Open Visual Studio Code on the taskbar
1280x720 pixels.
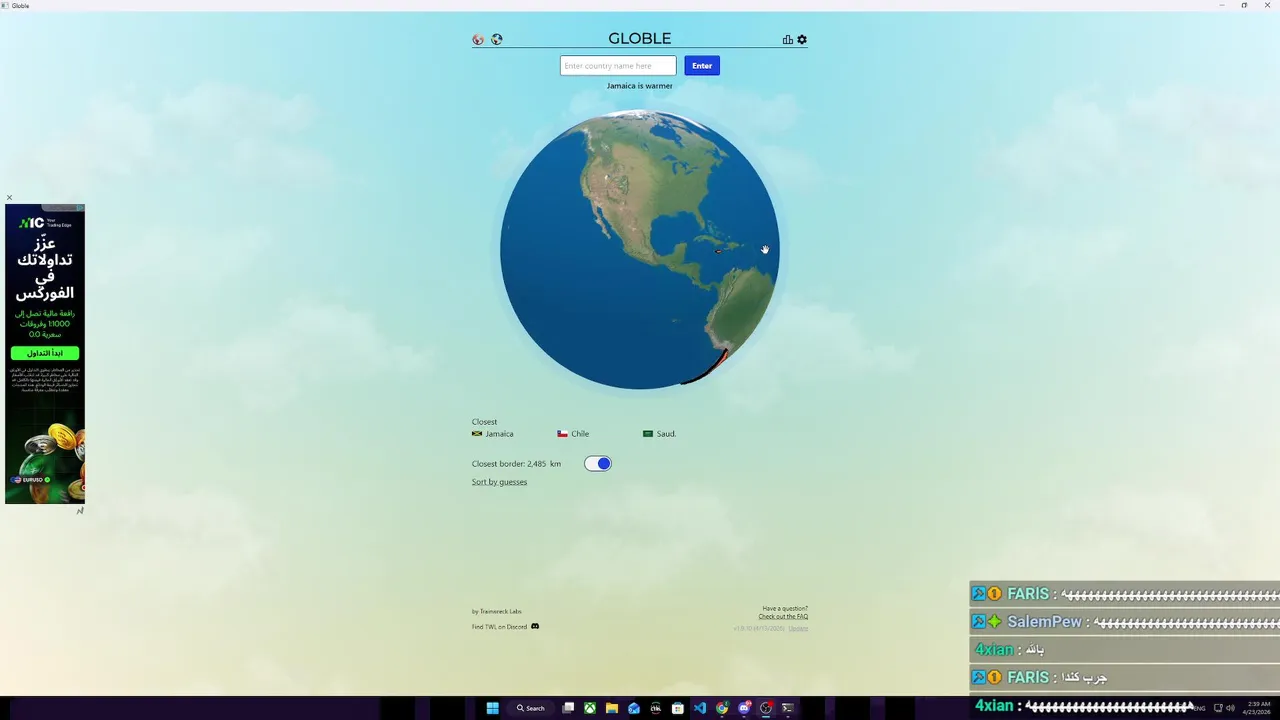click(x=700, y=708)
